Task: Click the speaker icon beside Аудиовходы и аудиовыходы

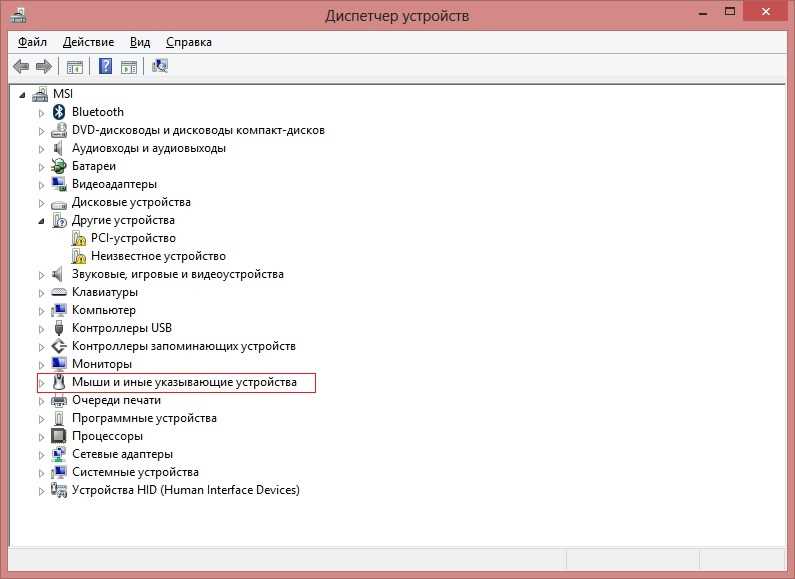Action: coord(58,148)
